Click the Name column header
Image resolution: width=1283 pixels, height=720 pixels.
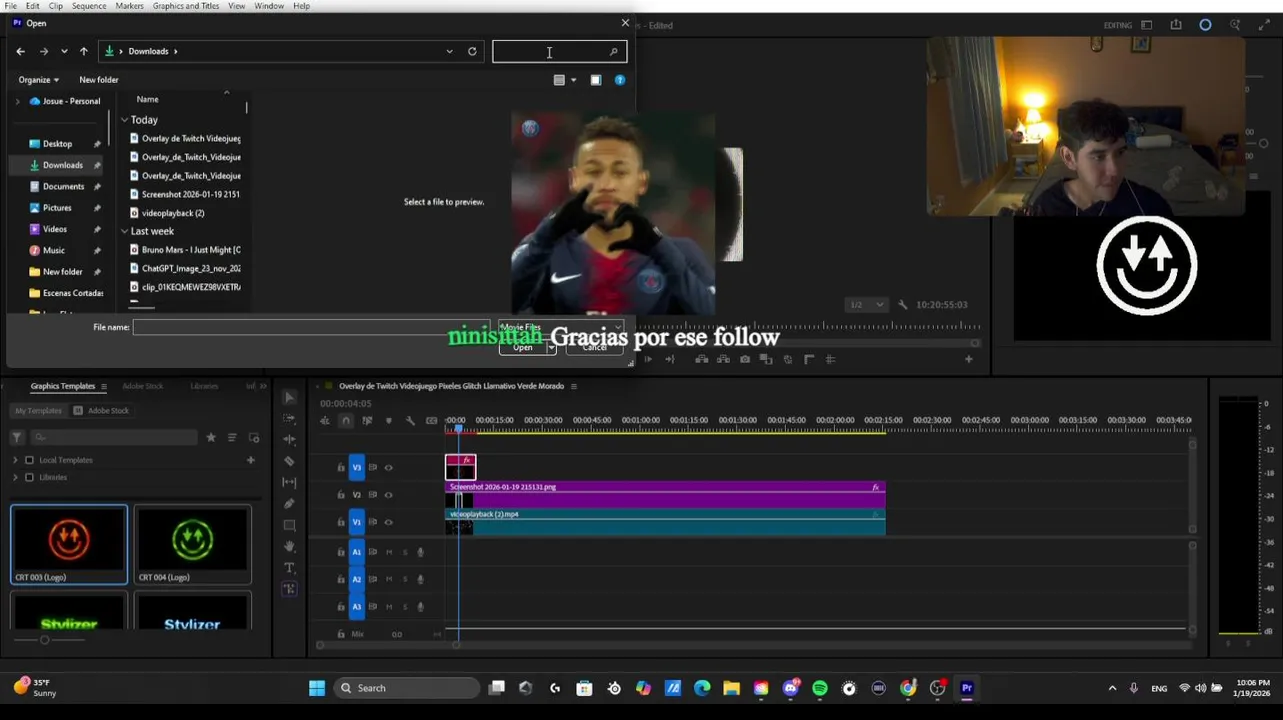point(147,99)
